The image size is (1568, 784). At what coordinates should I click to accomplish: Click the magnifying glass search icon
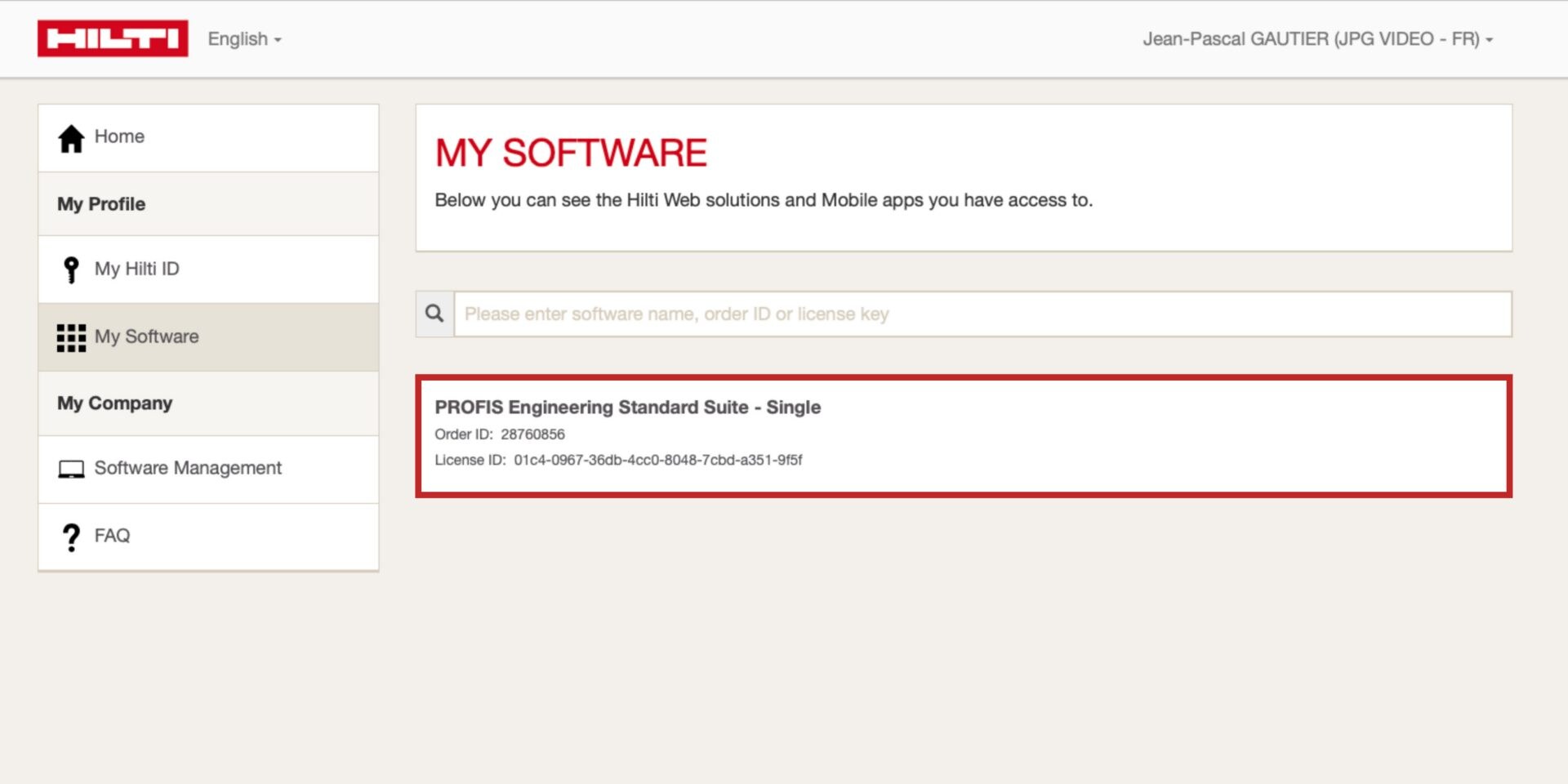(434, 314)
